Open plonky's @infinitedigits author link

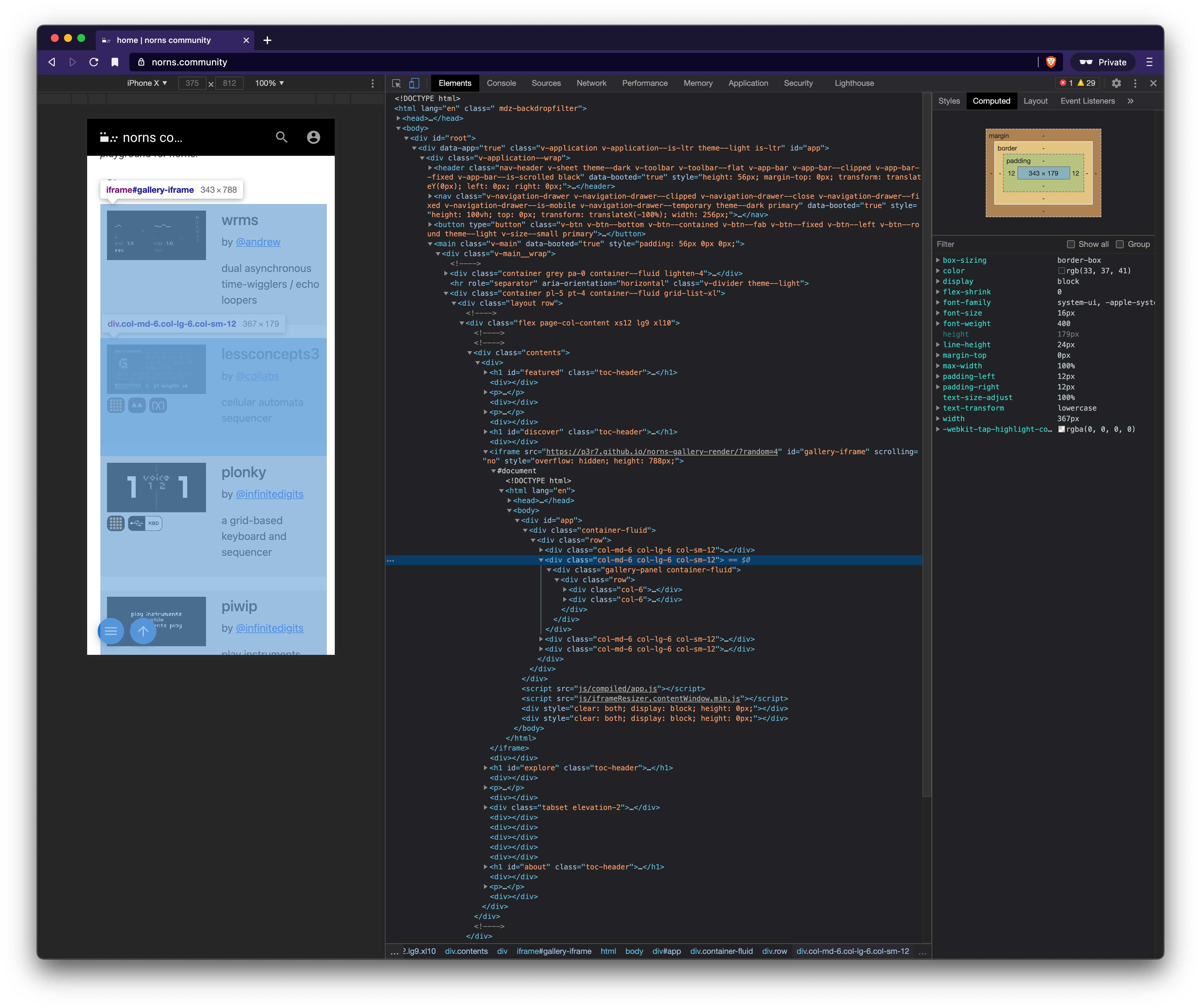pos(269,494)
